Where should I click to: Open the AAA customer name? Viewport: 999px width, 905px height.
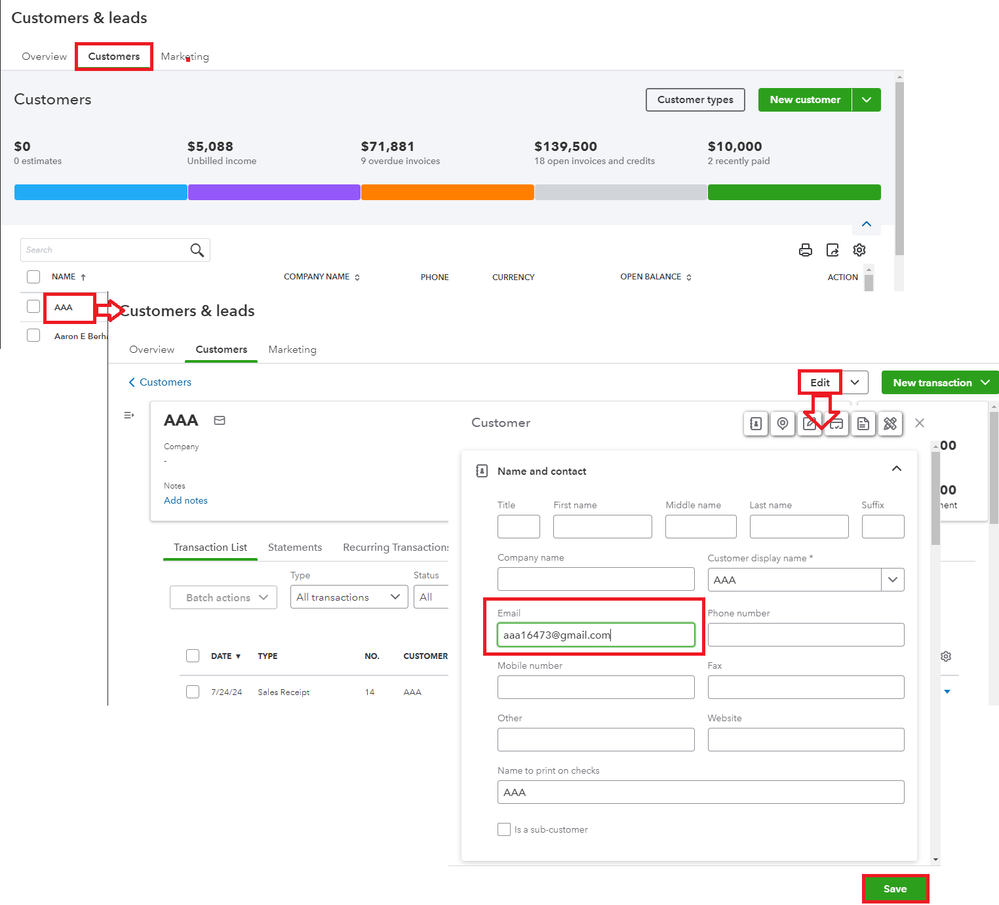(64, 308)
